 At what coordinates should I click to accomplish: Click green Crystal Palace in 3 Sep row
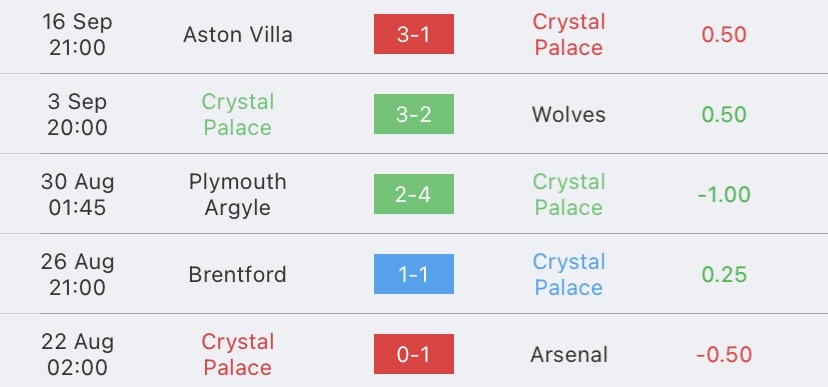point(238,115)
